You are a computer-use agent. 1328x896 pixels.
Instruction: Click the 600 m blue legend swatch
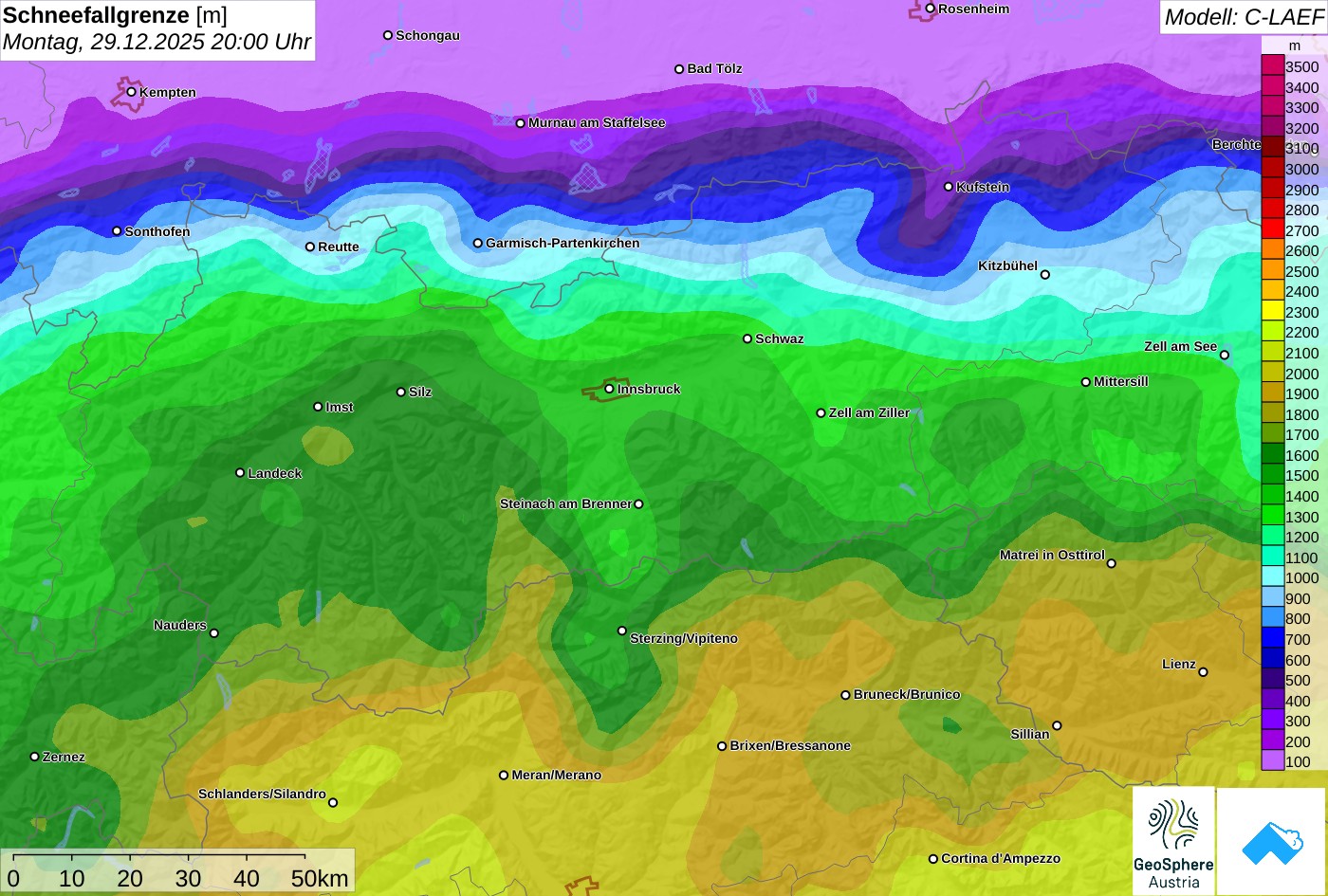[1272, 659]
